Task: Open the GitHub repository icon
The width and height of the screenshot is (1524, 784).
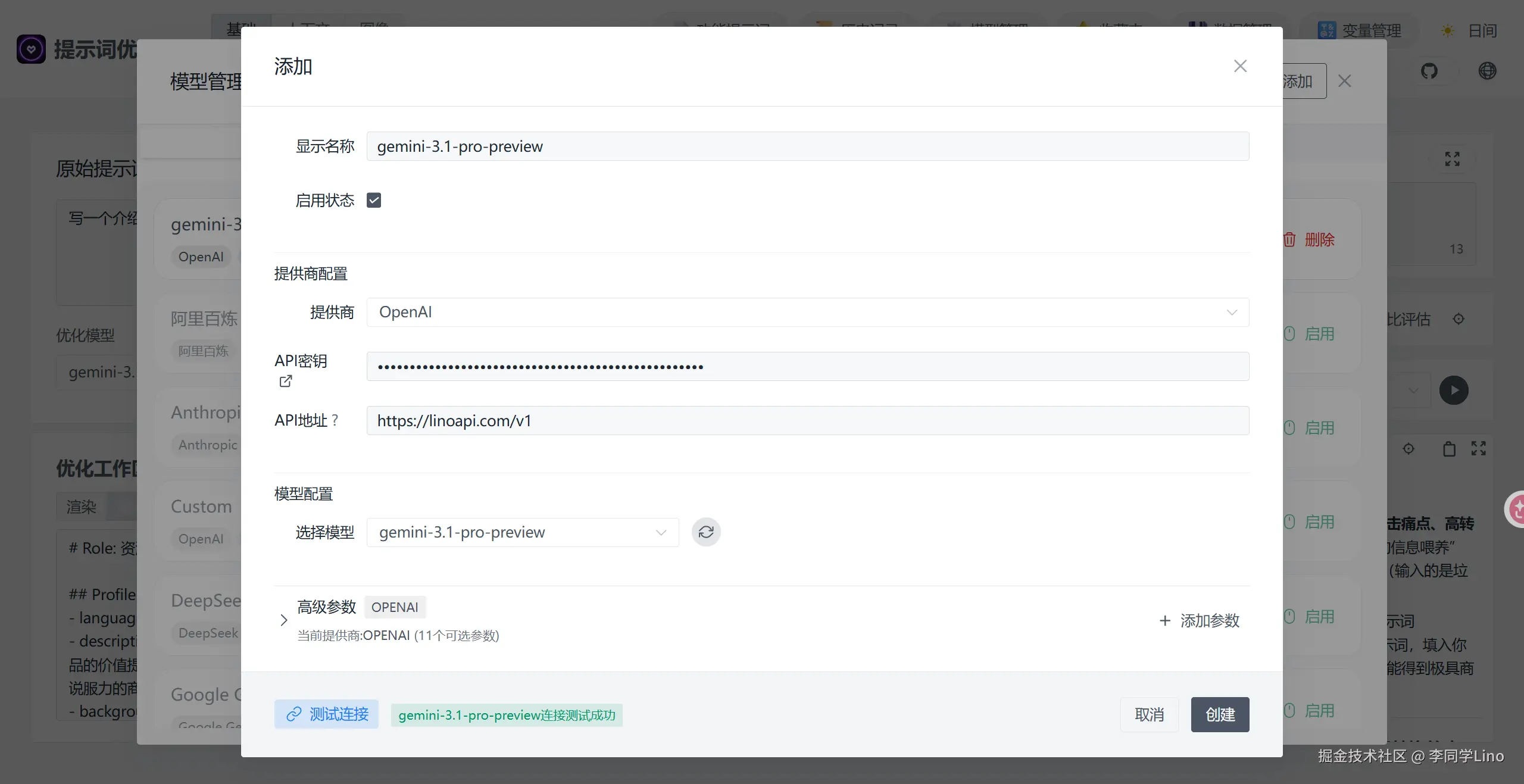Action: click(x=1429, y=71)
